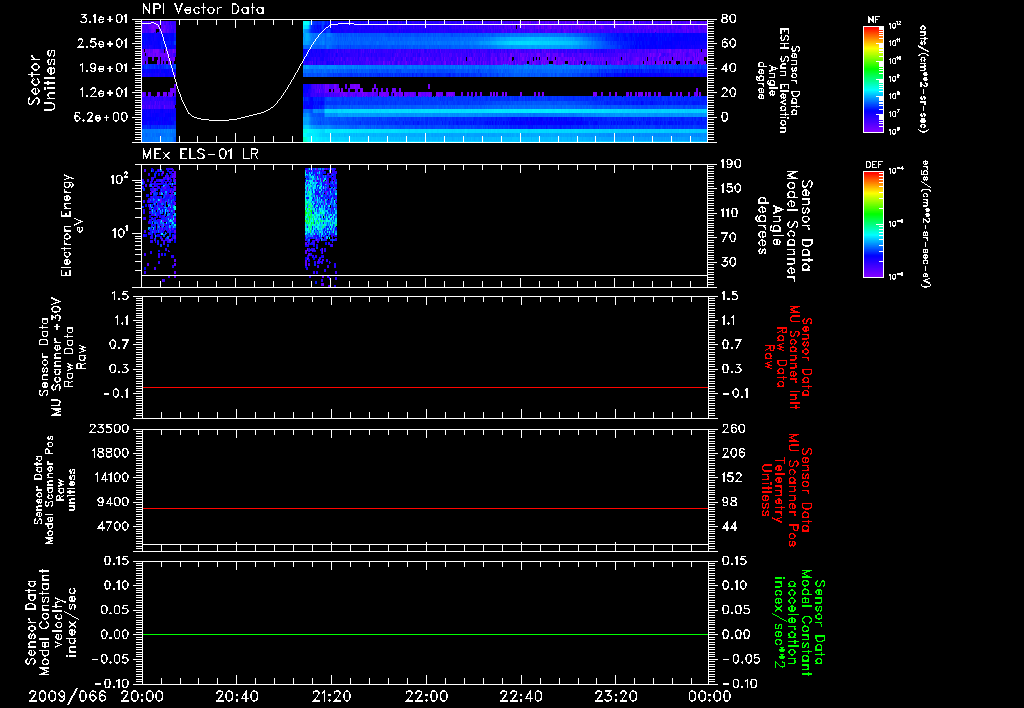Click the '4700' scanner position tick value

tap(112, 526)
